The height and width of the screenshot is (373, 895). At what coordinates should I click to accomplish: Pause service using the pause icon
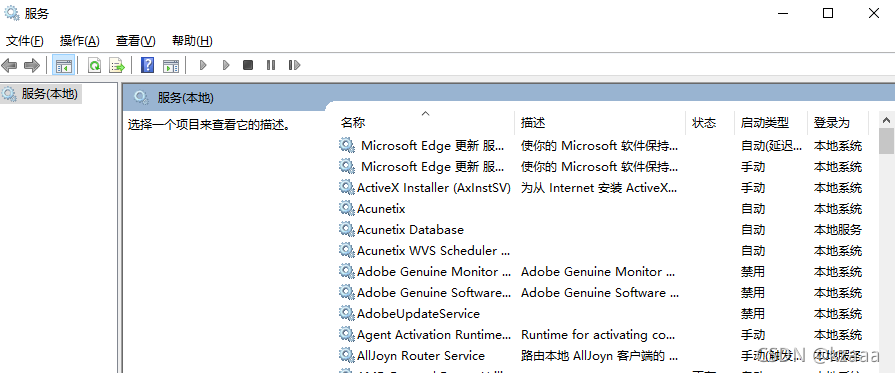[x=271, y=65]
